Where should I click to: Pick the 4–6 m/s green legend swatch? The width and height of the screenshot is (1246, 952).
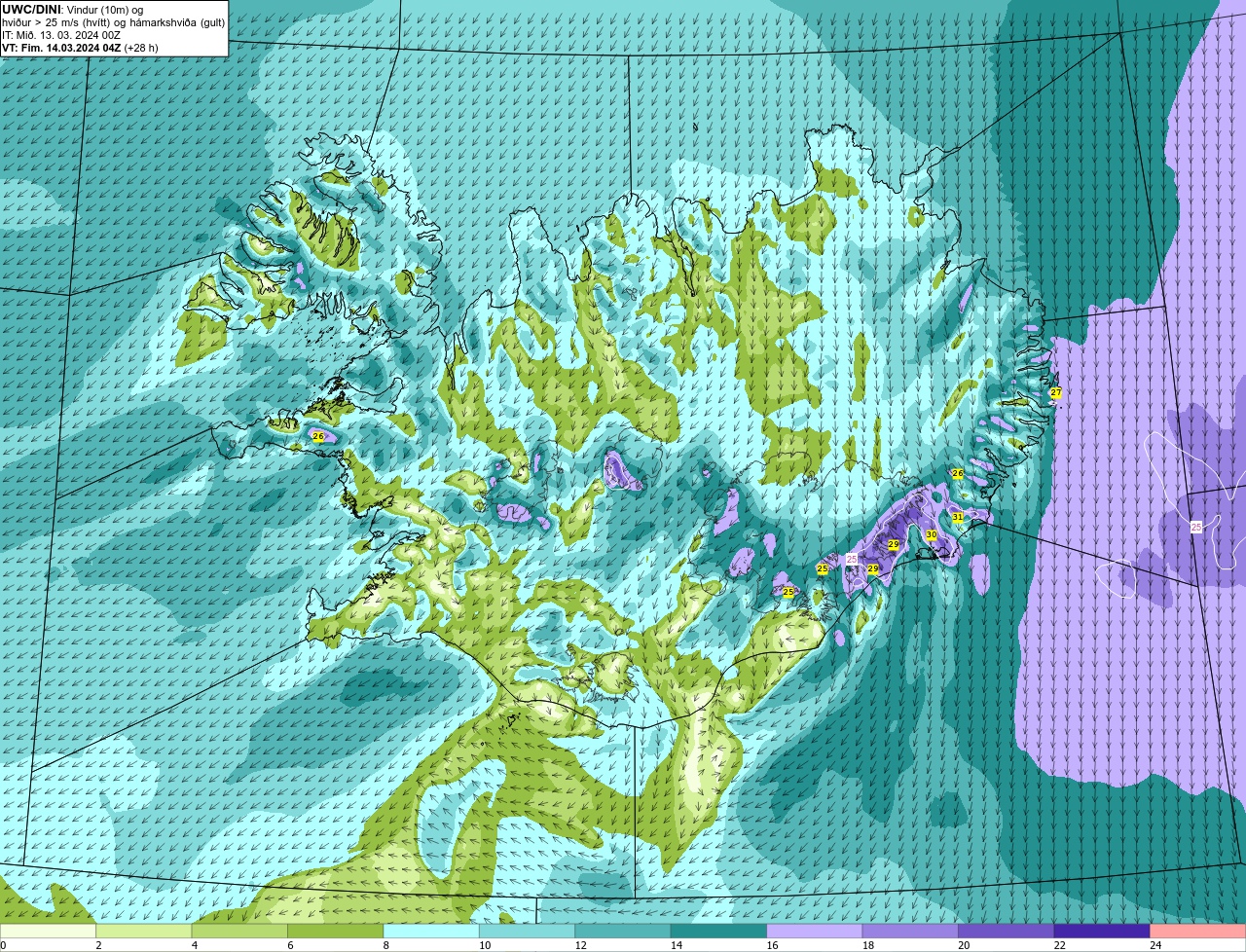coord(239,931)
